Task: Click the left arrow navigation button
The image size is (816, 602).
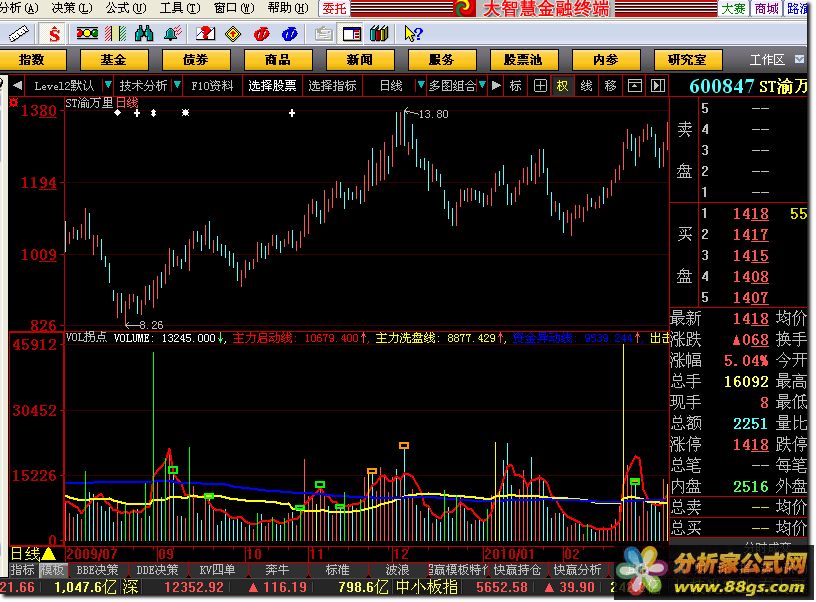Action: click(17, 85)
